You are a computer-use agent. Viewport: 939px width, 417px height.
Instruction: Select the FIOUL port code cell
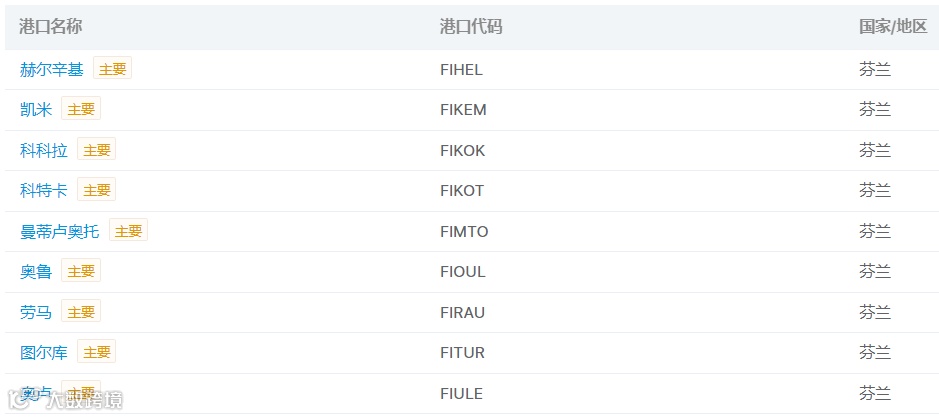pyautogui.click(x=462, y=272)
